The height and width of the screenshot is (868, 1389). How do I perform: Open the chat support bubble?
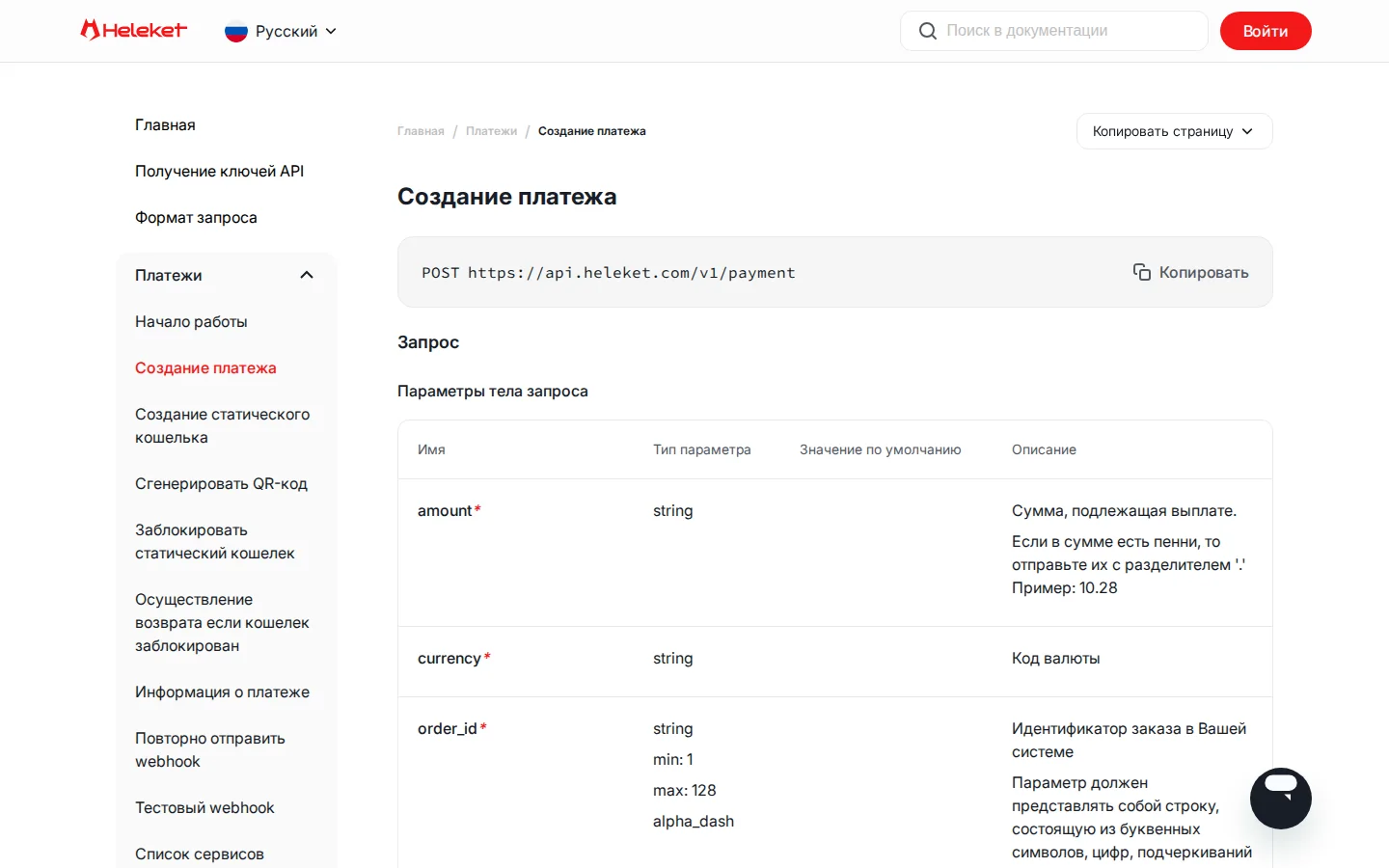pos(1280,798)
